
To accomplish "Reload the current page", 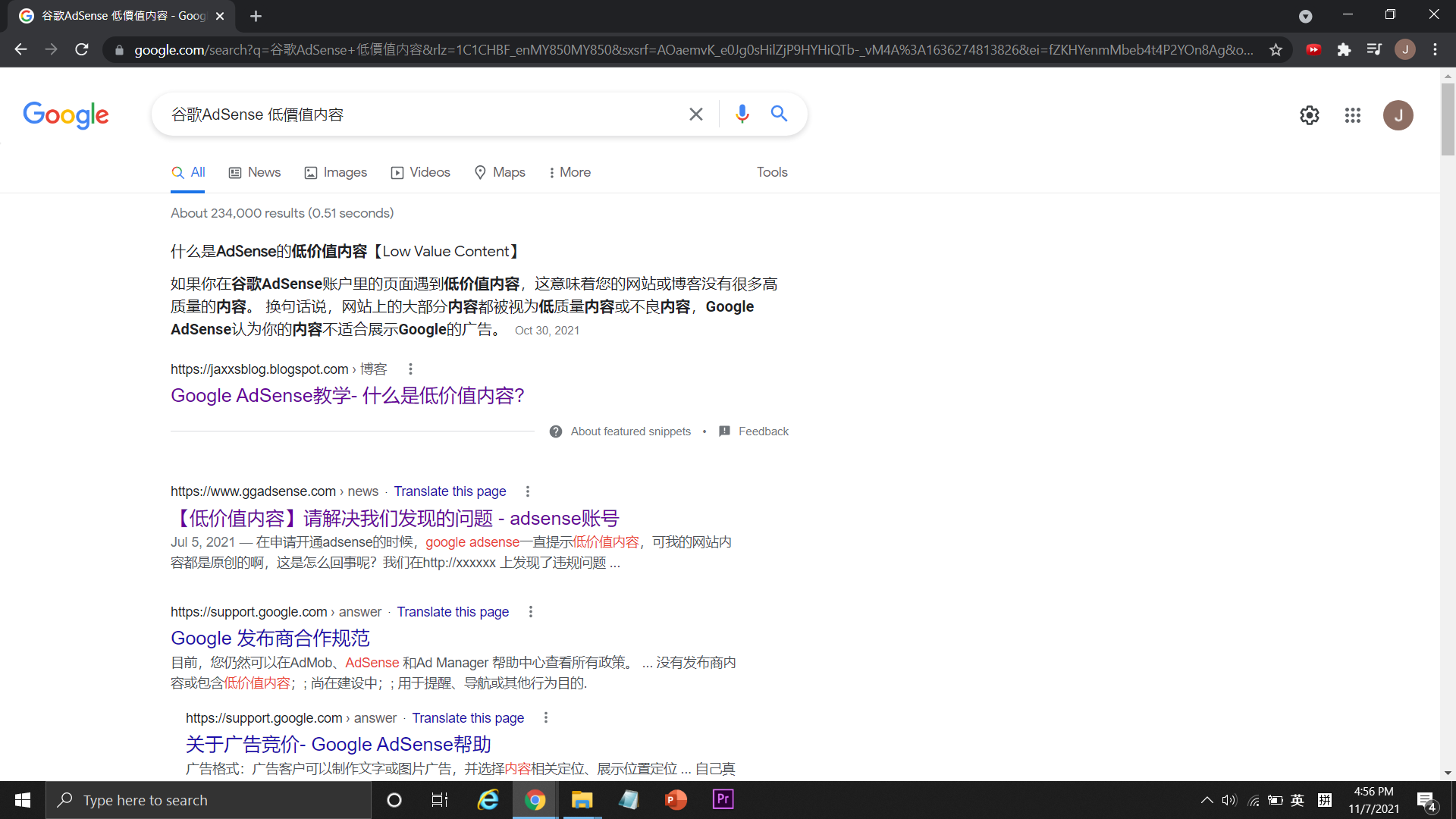I will coord(82,49).
